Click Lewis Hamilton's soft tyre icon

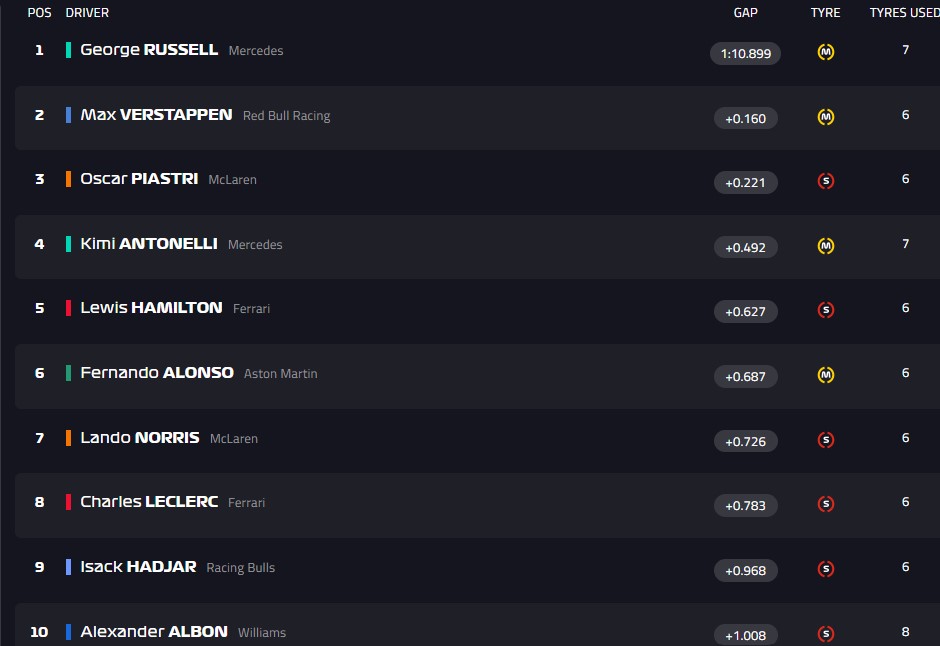pyautogui.click(x=826, y=310)
